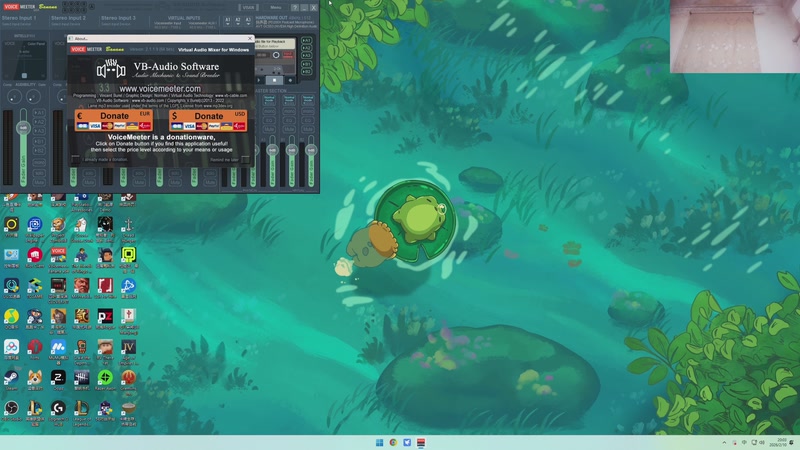Open the Voicemeeter Banana desktop shortcut

click(x=58, y=255)
